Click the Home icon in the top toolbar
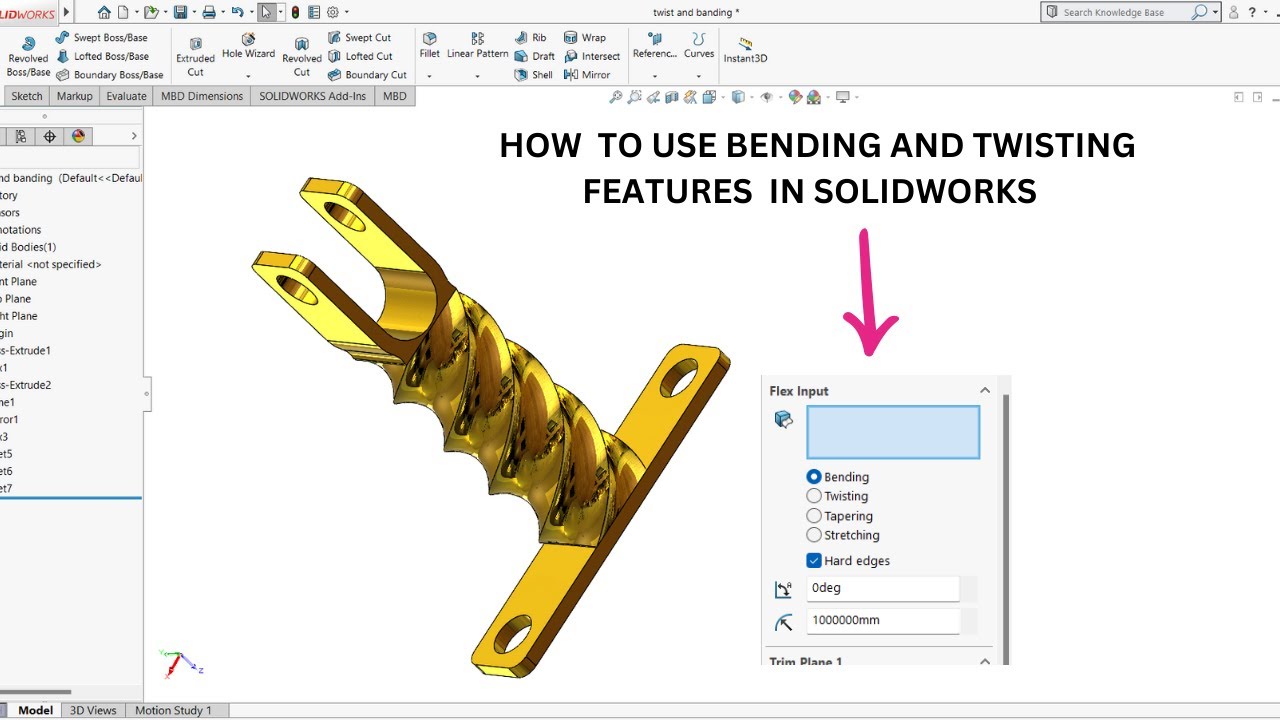The height and width of the screenshot is (720, 1280). click(104, 12)
